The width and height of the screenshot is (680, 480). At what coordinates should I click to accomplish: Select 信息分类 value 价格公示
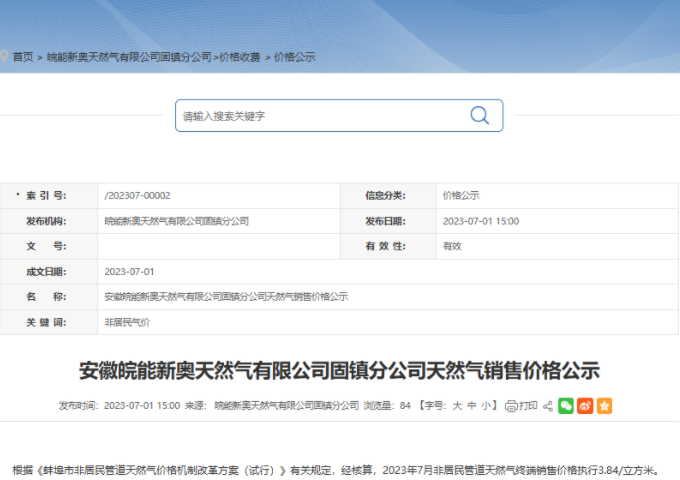pyautogui.click(x=461, y=196)
